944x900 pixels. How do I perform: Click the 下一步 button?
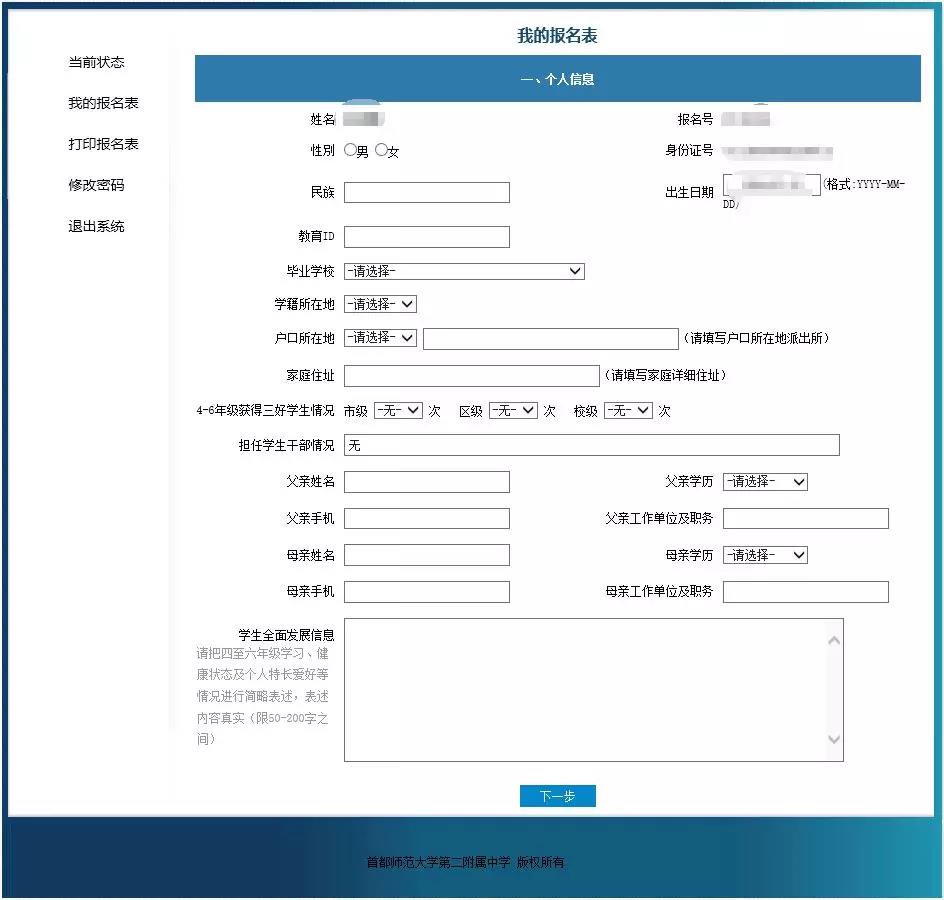coord(557,796)
